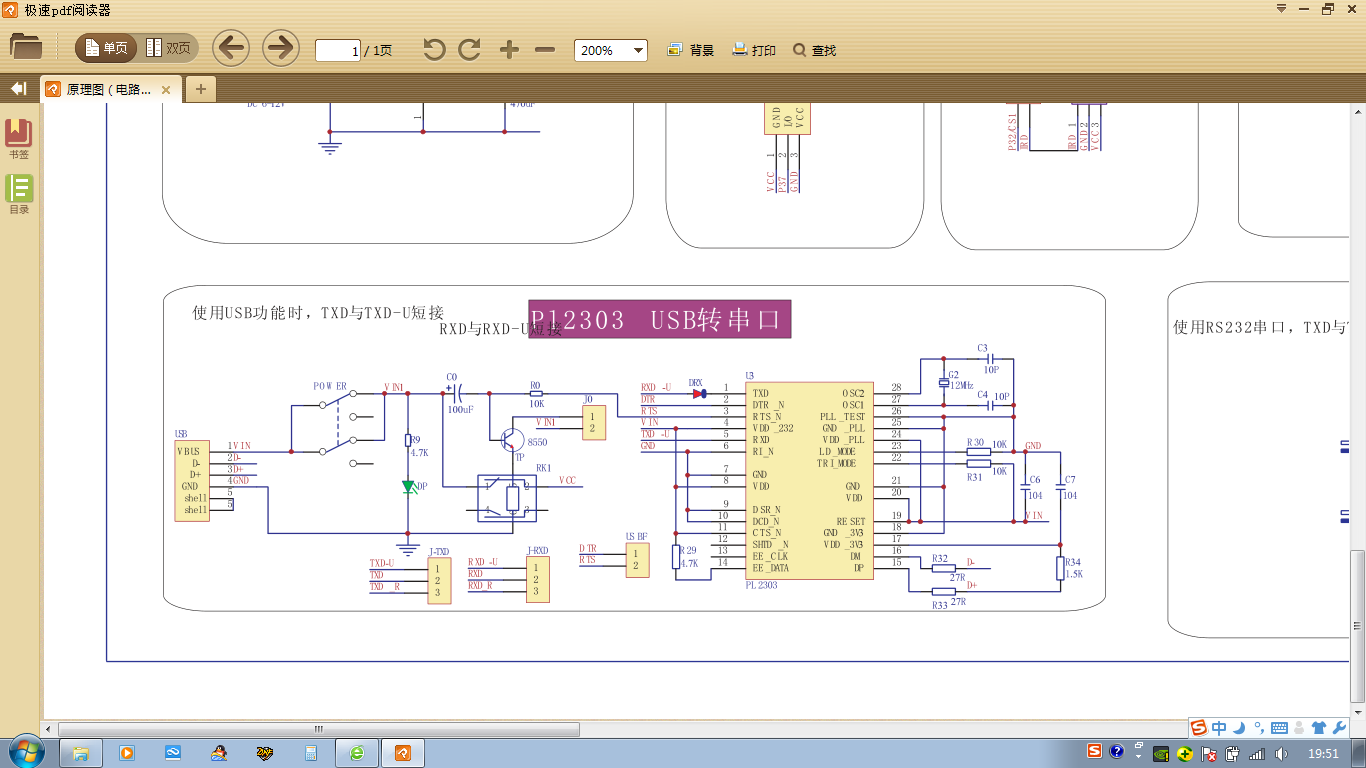Viewport: 1366px width, 768px height.
Task: Click the 12MHz crystal label
Action: [961, 384]
